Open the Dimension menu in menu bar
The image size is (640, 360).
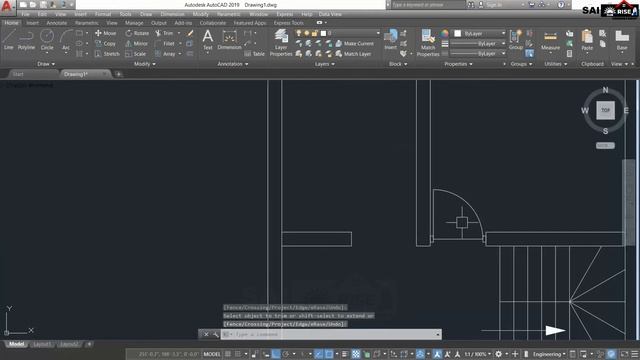(172, 14)
